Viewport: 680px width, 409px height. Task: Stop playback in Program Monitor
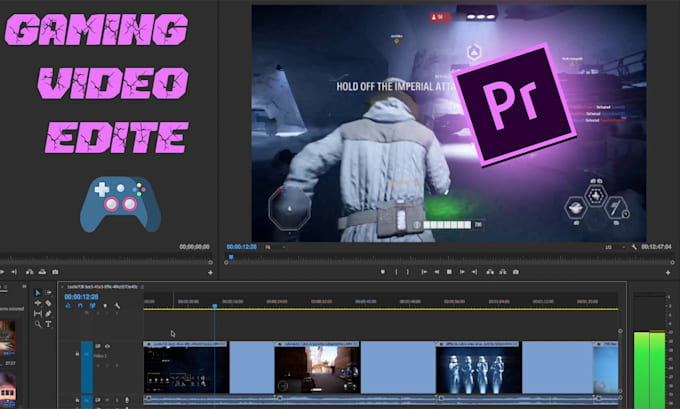[449, 272]
